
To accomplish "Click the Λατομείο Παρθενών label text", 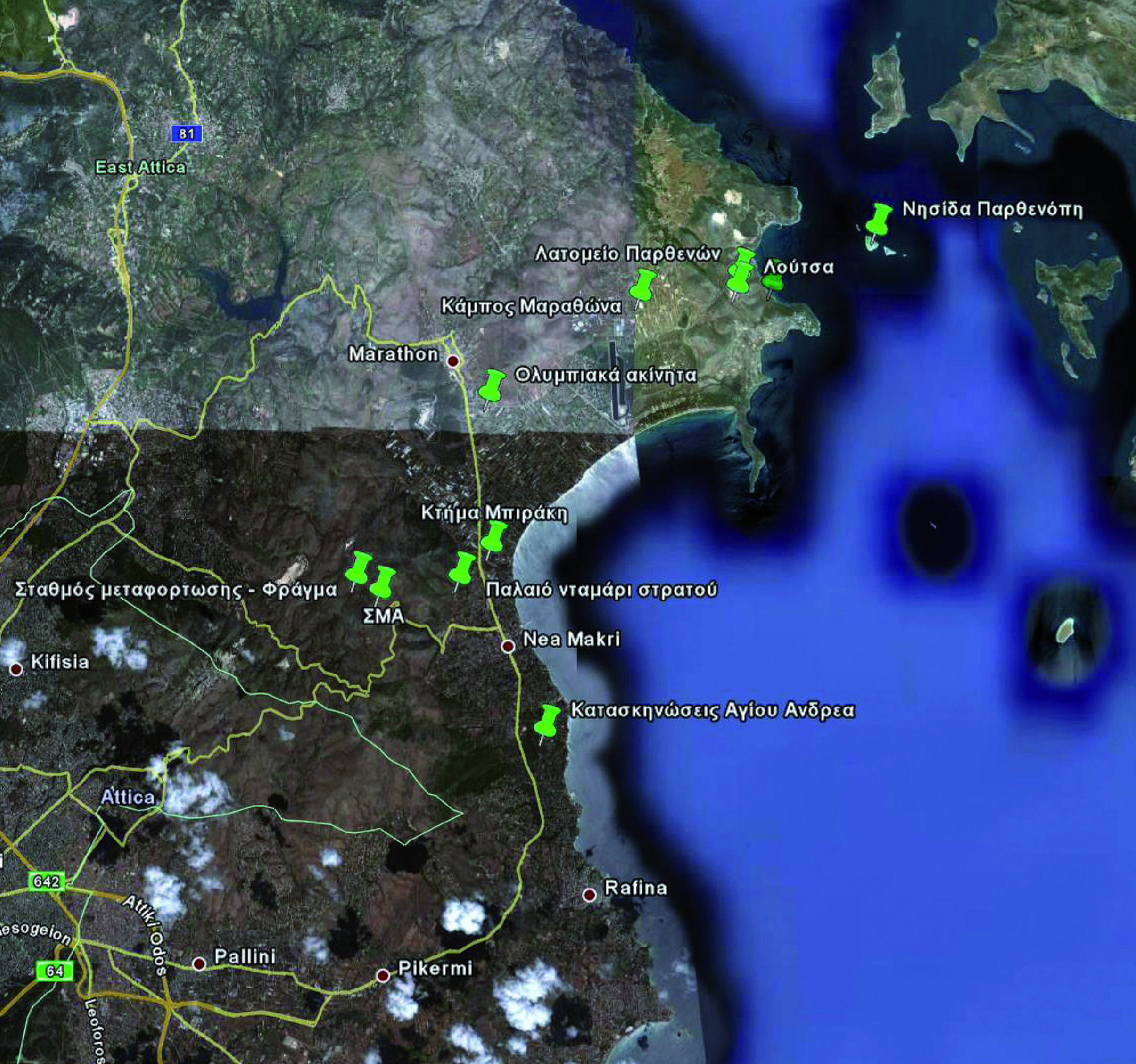I will pyautogui.click(x=628, y=254).
